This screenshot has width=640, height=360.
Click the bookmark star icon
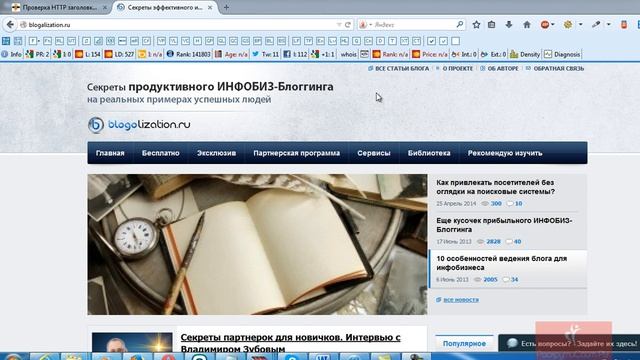pos(476,24)
